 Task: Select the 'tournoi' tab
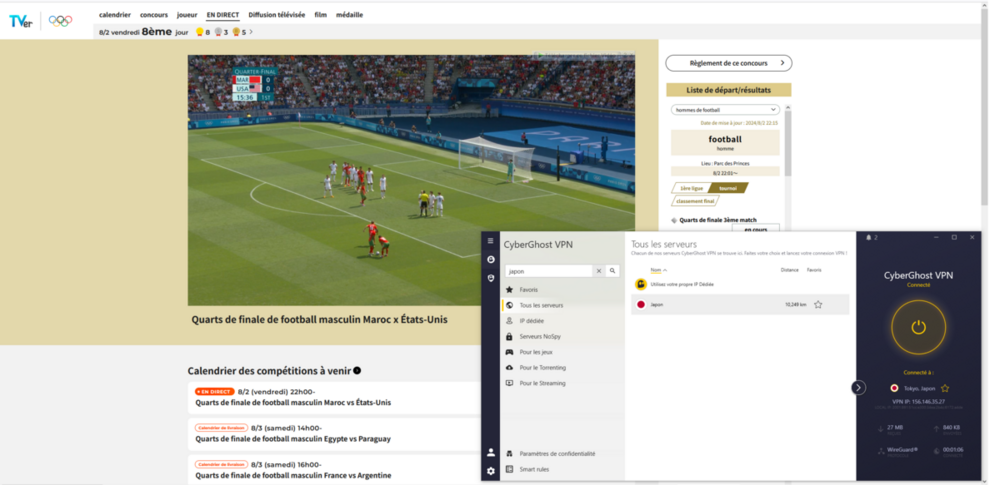click(728, 188)
